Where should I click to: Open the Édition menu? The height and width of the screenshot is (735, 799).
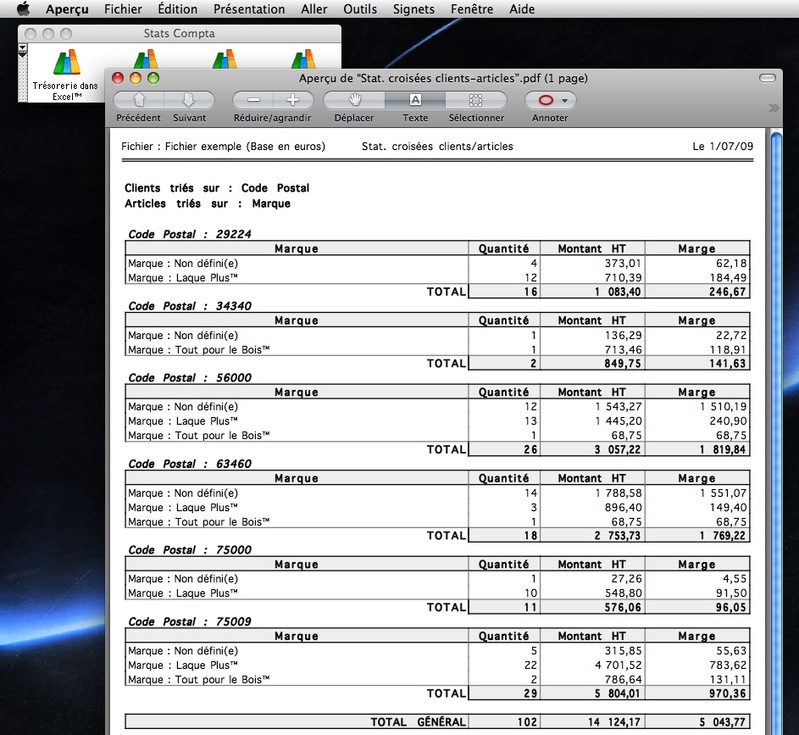pyautogui.click(x=177, y=9)
